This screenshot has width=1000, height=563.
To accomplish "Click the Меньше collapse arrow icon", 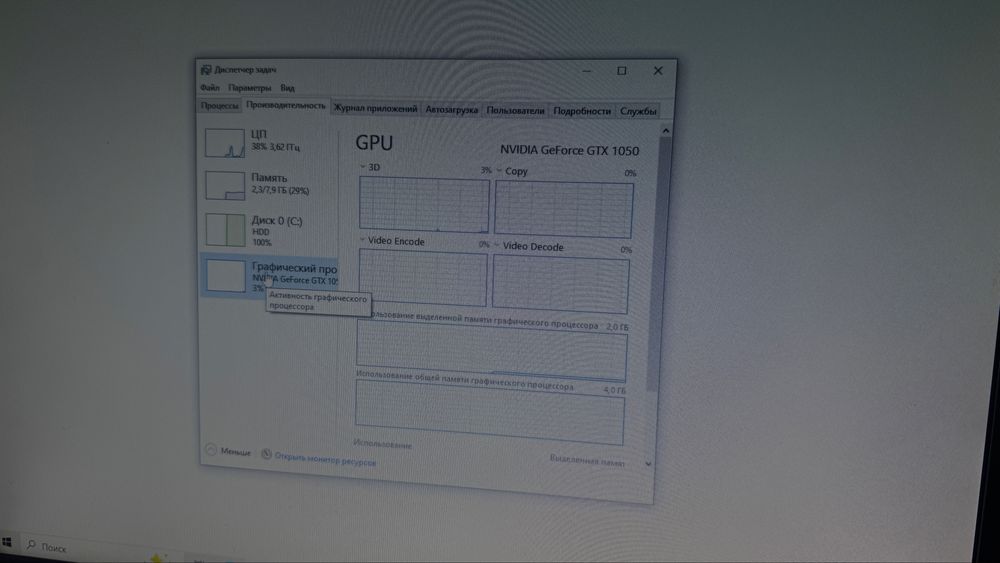I will coord(211,450).
